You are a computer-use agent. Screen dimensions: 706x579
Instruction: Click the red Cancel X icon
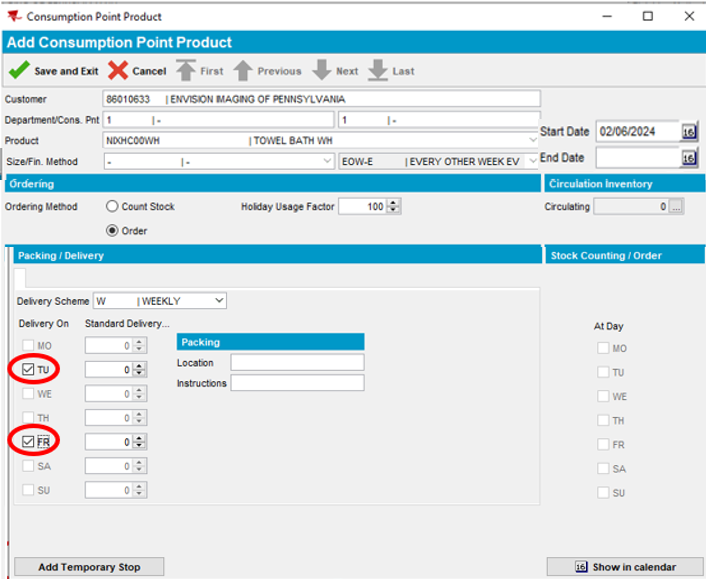point(118,71)
